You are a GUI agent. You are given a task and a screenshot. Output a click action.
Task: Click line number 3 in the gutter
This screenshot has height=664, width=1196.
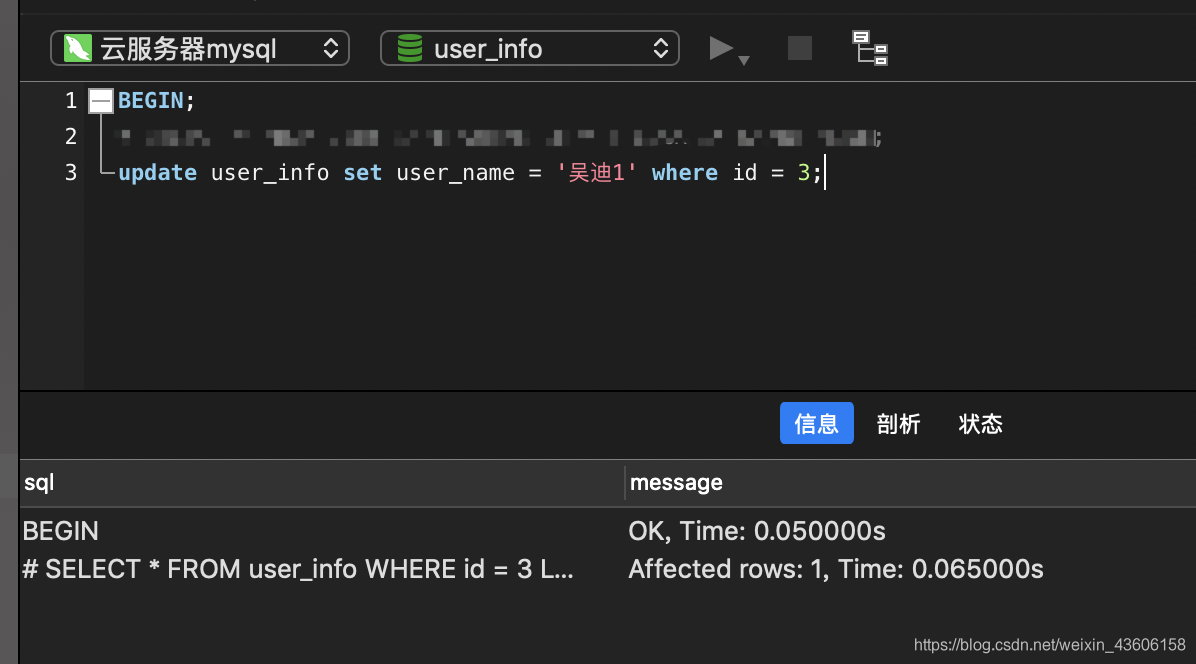coord(71,172)
